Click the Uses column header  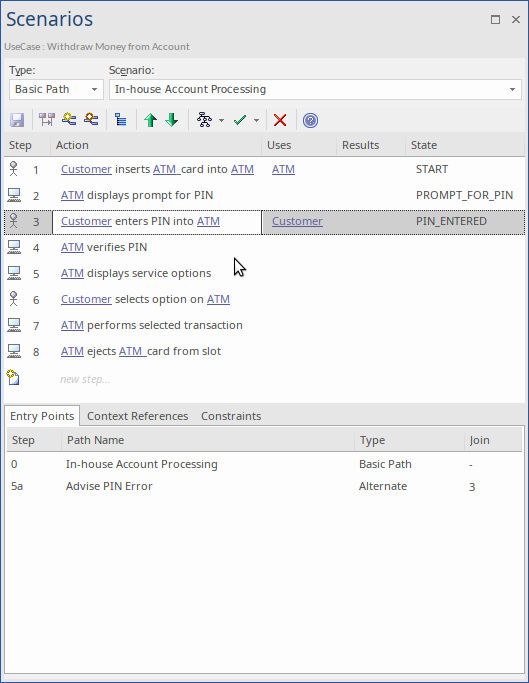click(x=299, y=145)
